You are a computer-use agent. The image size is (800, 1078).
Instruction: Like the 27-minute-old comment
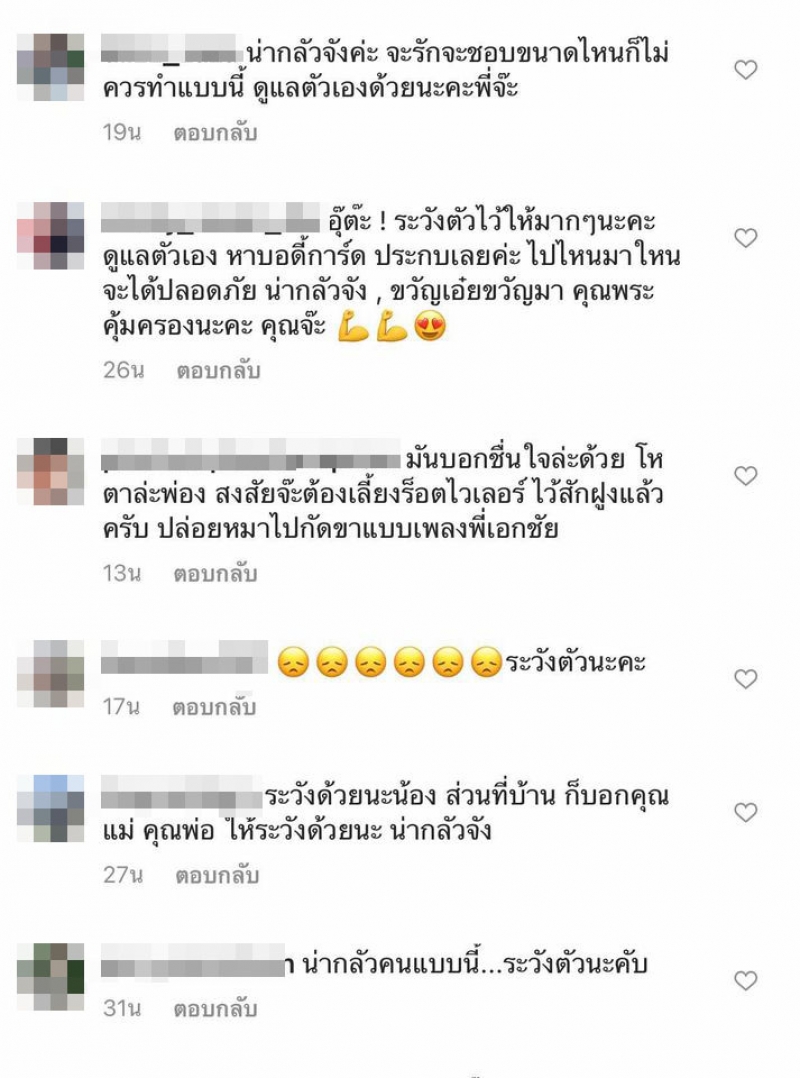[x=746, y=813]
